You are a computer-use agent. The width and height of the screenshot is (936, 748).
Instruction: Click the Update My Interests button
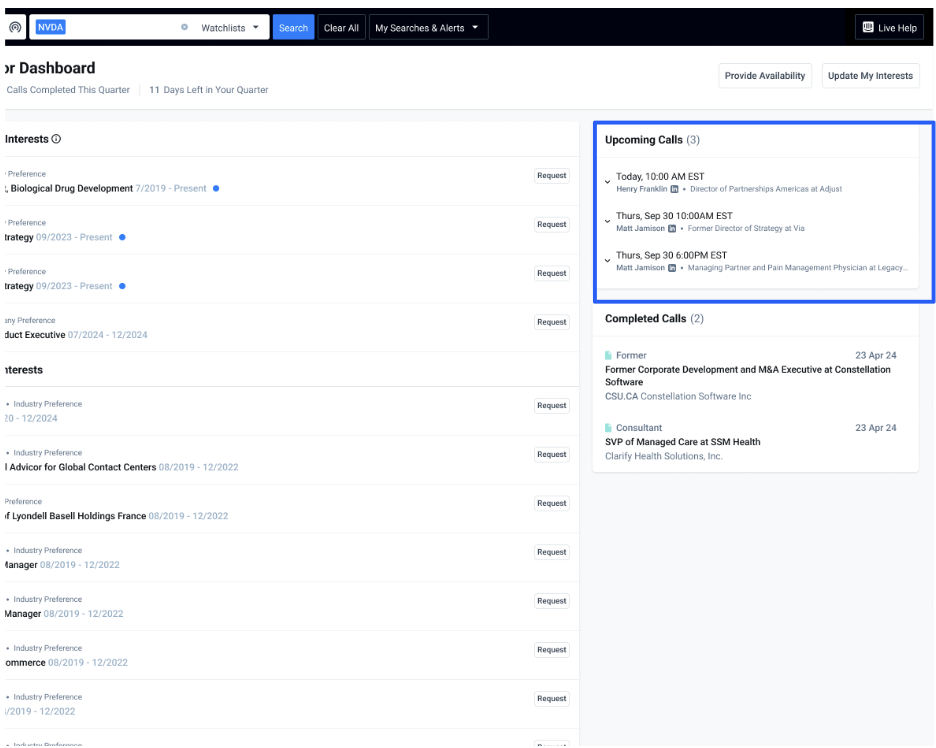[869, 76]
